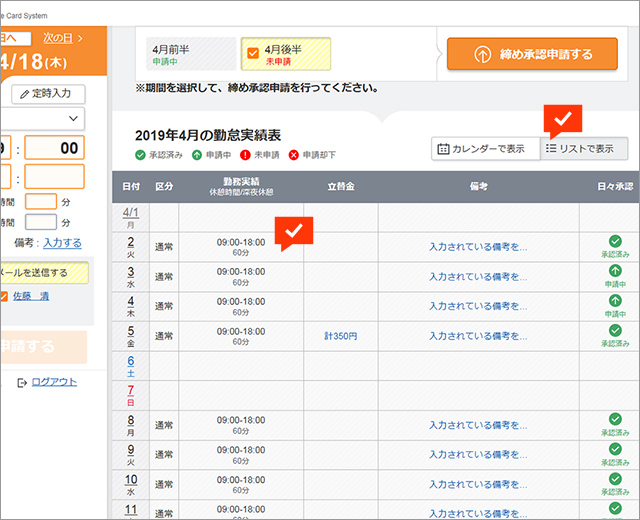Click green 申請中 arrow icon on 4/3 row
The image size is (640, 520).
(614, 270)
